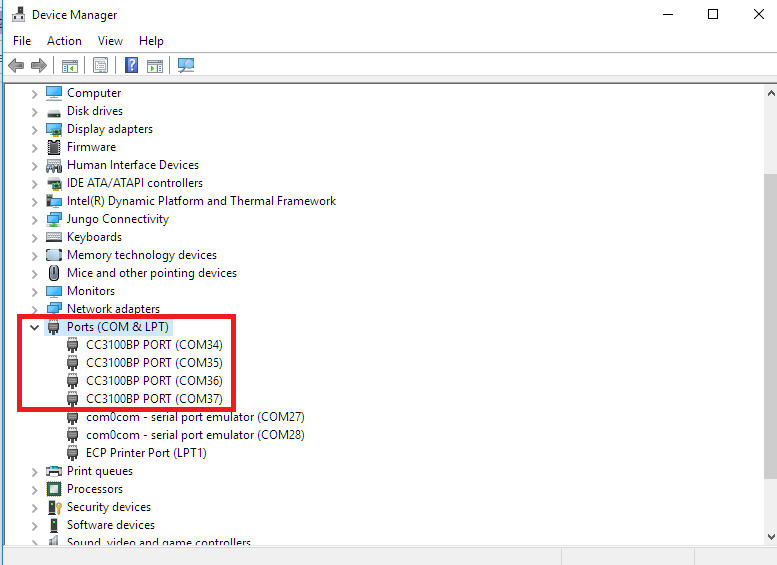777x565 pixels.
Task: Open the Action menu
Action: 64,41
